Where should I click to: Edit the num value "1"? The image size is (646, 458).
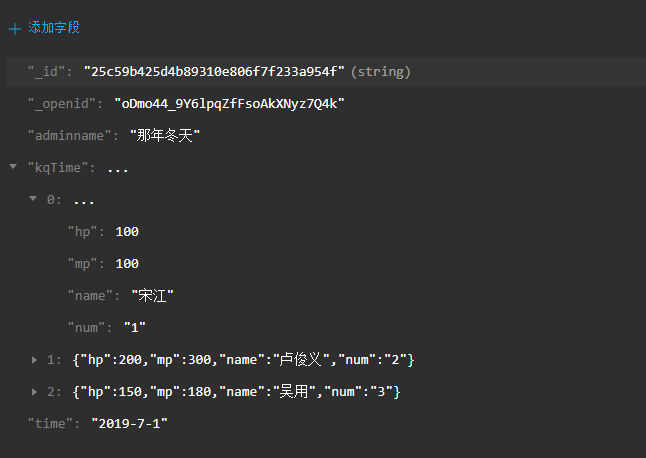tap(135, 328)
